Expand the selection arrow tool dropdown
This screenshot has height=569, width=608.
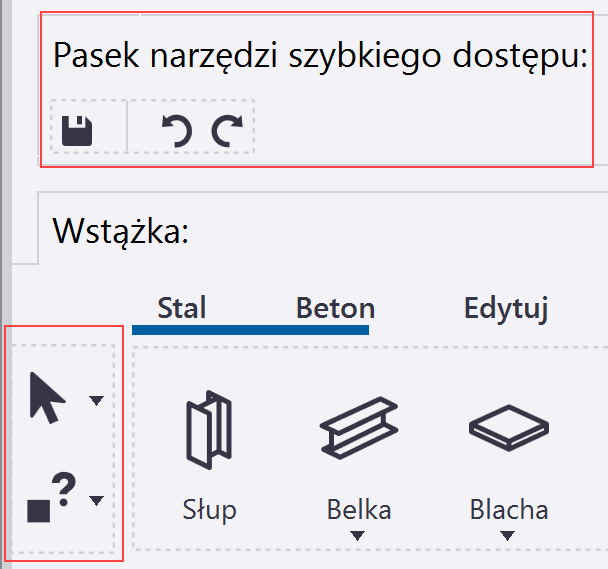pyautogui.click(x=96, y=401)
